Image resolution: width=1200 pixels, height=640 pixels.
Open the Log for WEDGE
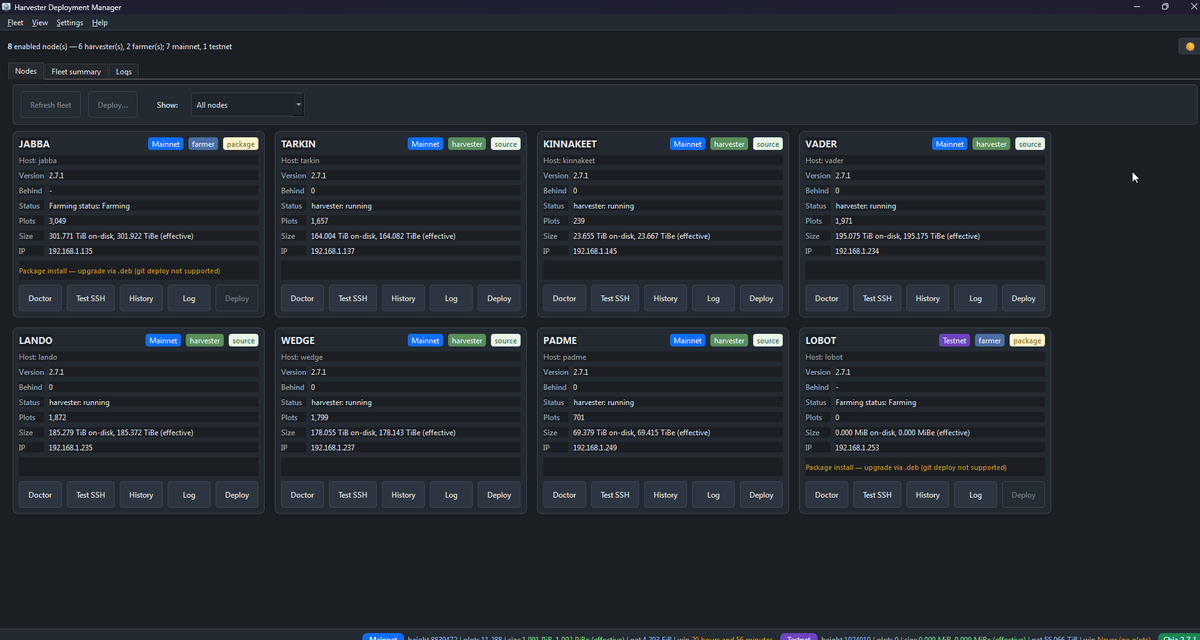tap(451, 495)
